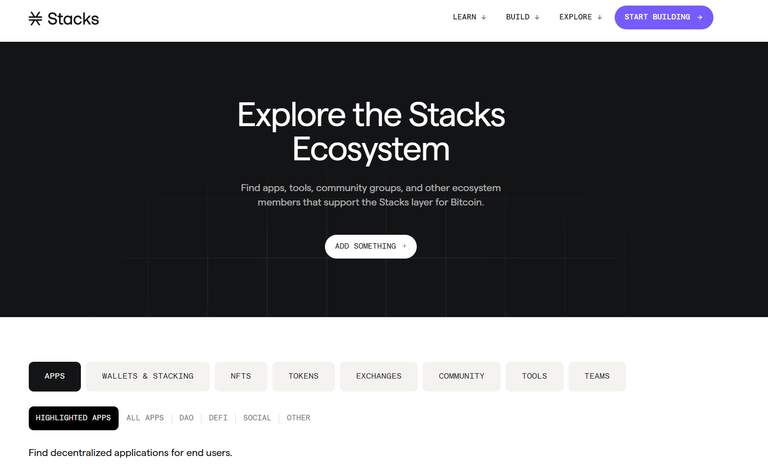Viewport: 768px width, 473px height.
Task: Filter apps by DAO
Action: click(x=186, y=418)
